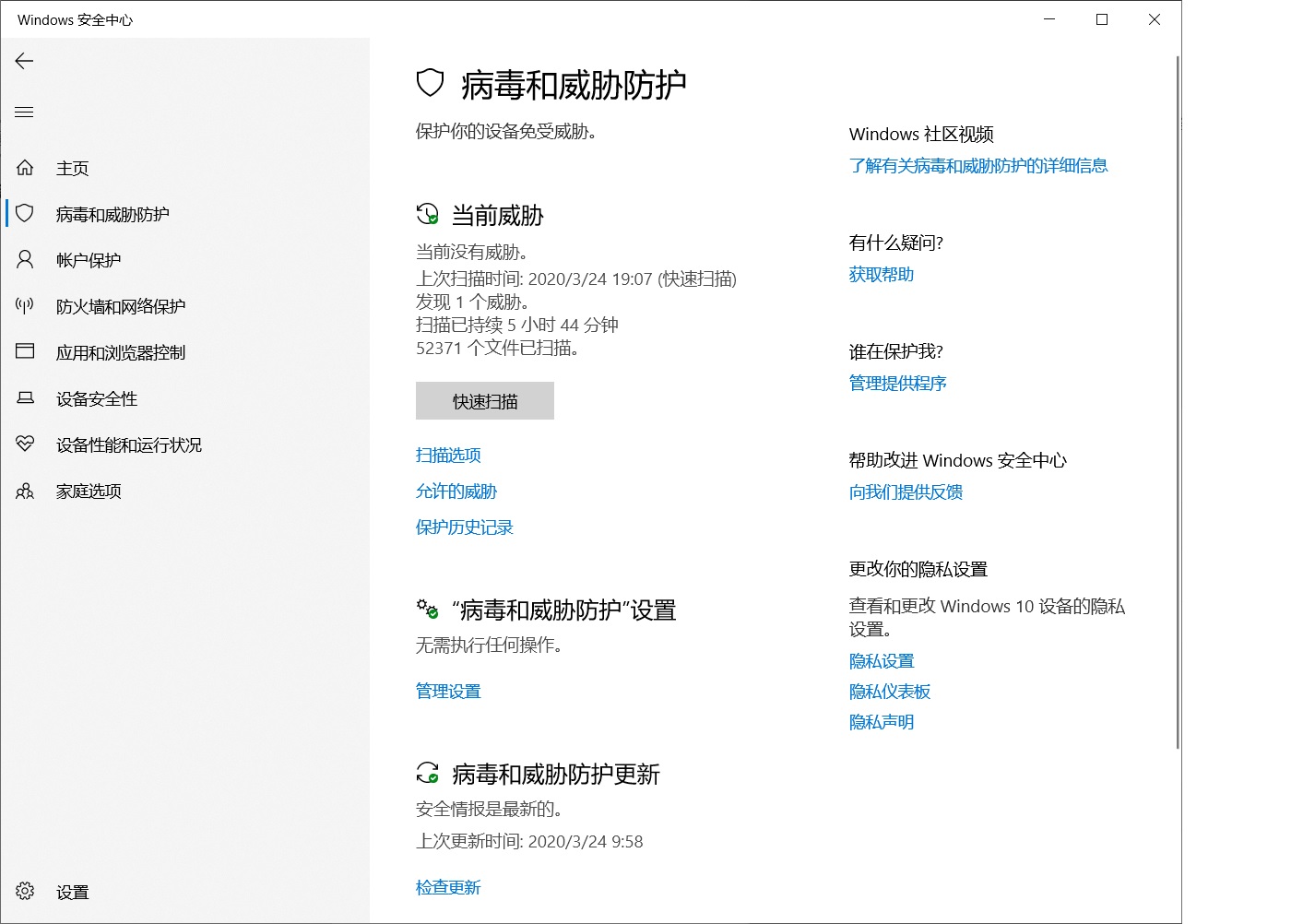The height and width of the screenshot is (924, 1303).
Task: Maximize the Windows 安全中心 window
Action: pyautogui.click(x=1102, y=19)
